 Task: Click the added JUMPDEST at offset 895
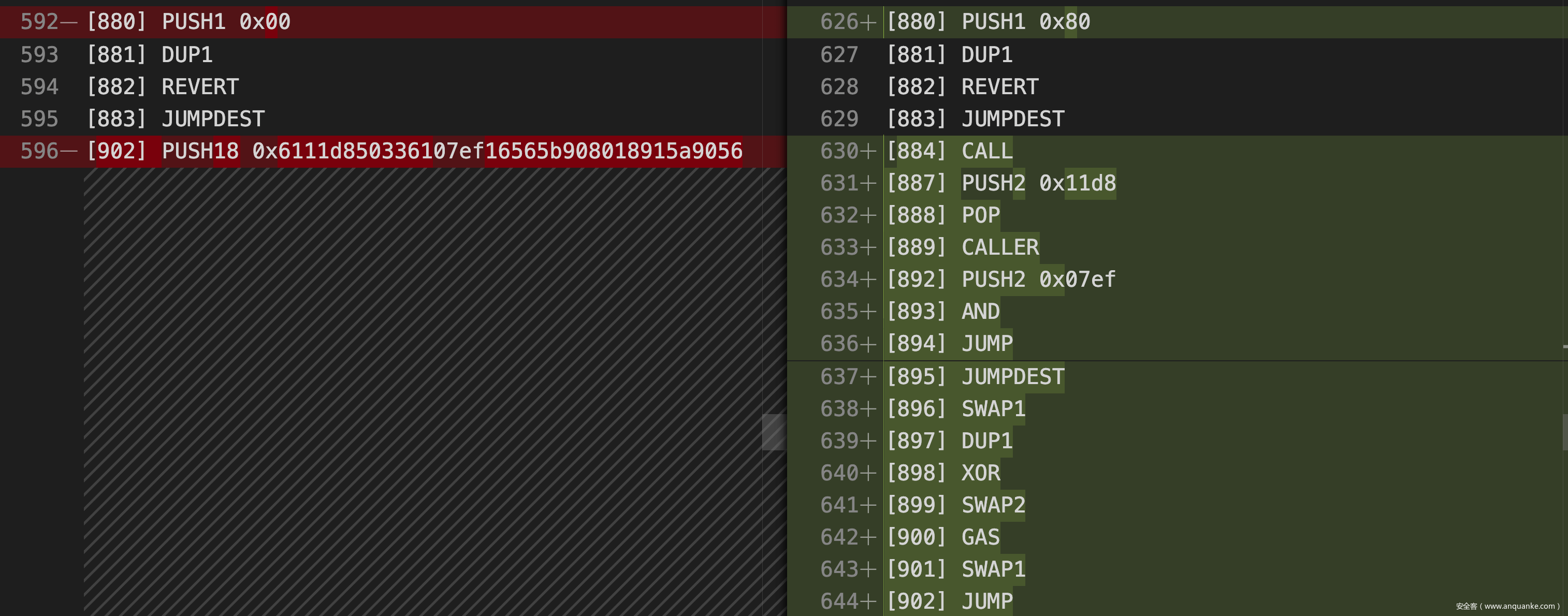[1012, 377]
